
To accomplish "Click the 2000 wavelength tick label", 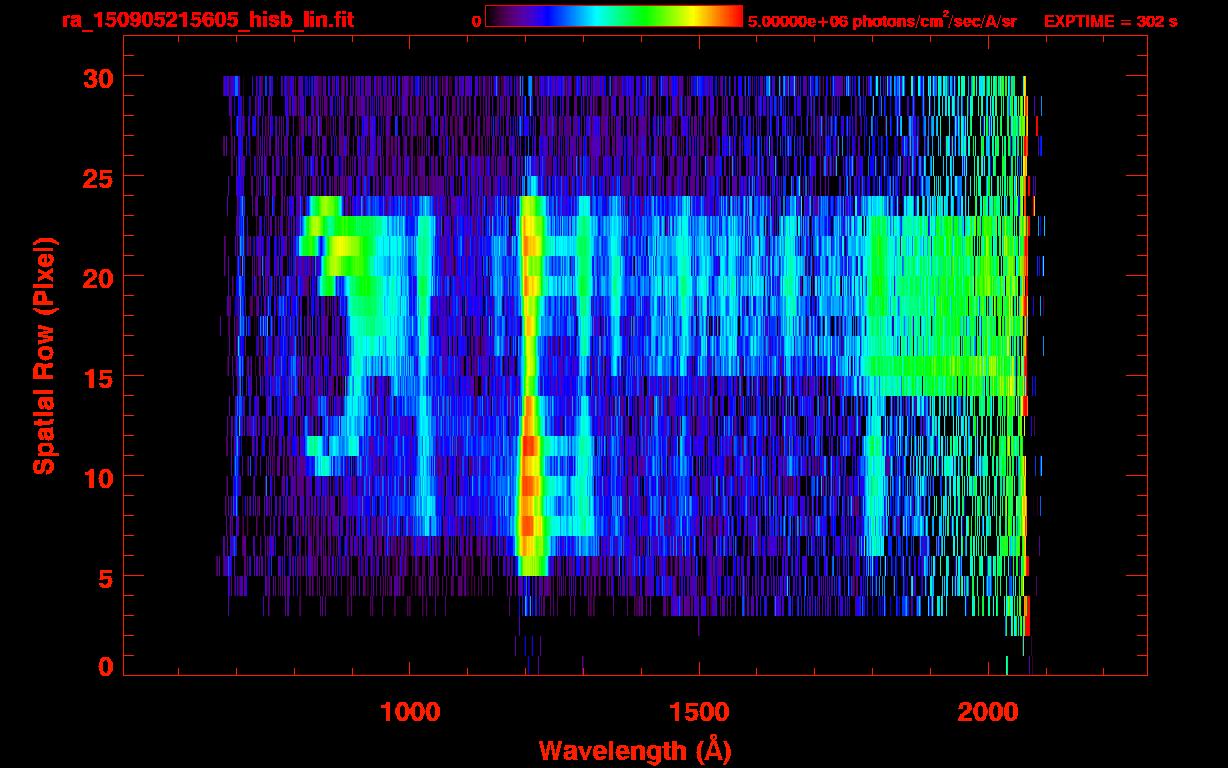I will click(988, 711).
